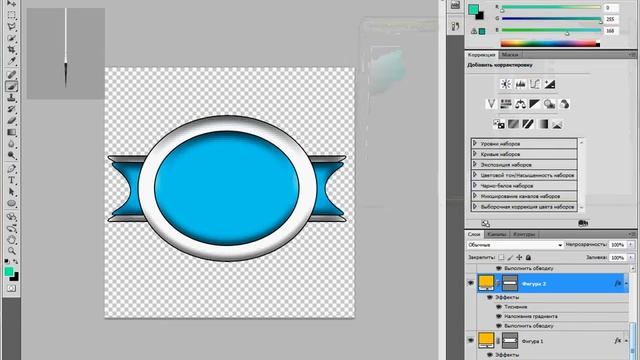The height and width of the screenshot is (360, 640).
Task: Add a Levels adjustment
Action: [520, 84]
